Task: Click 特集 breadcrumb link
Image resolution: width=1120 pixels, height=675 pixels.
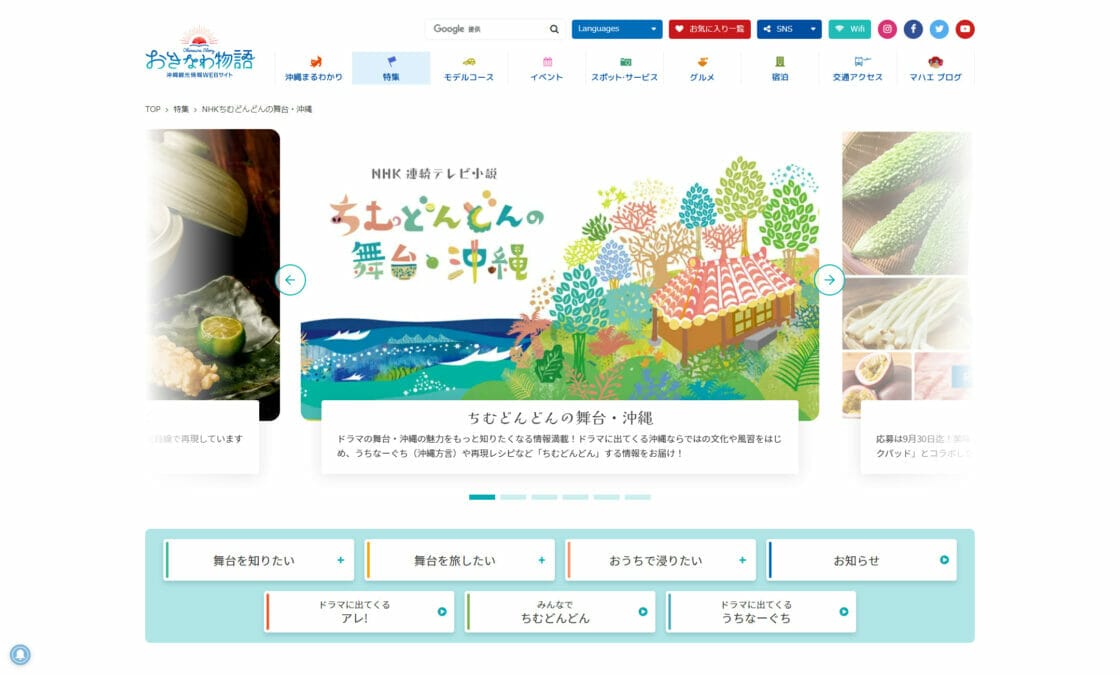Action: (x=181, y=109)
